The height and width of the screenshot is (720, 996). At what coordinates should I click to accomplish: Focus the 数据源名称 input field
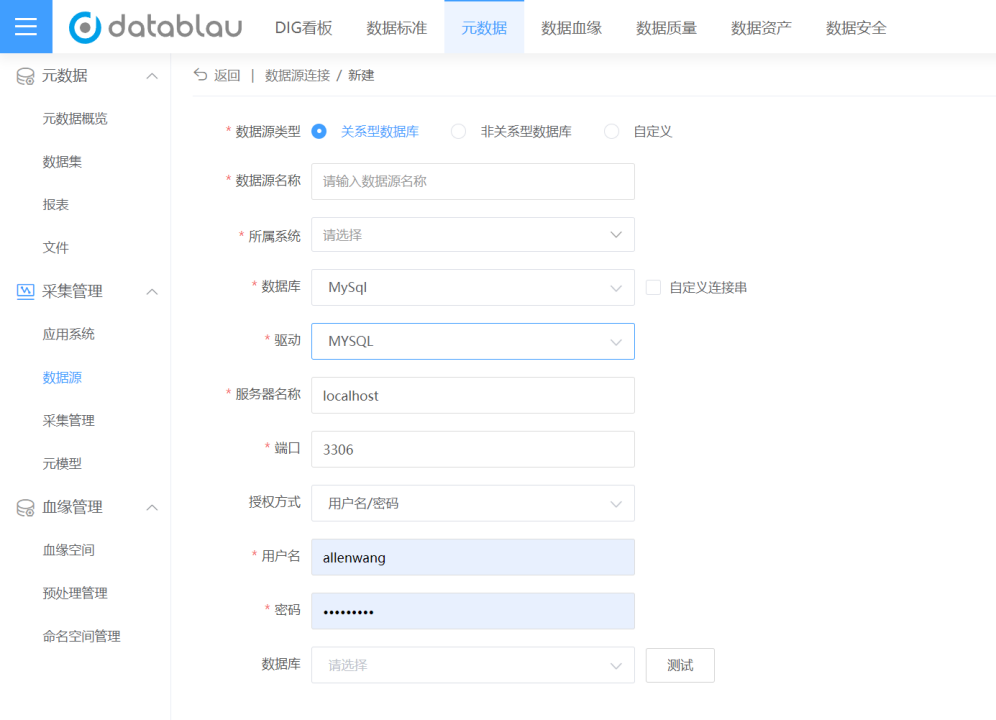[x=473, y=181]
